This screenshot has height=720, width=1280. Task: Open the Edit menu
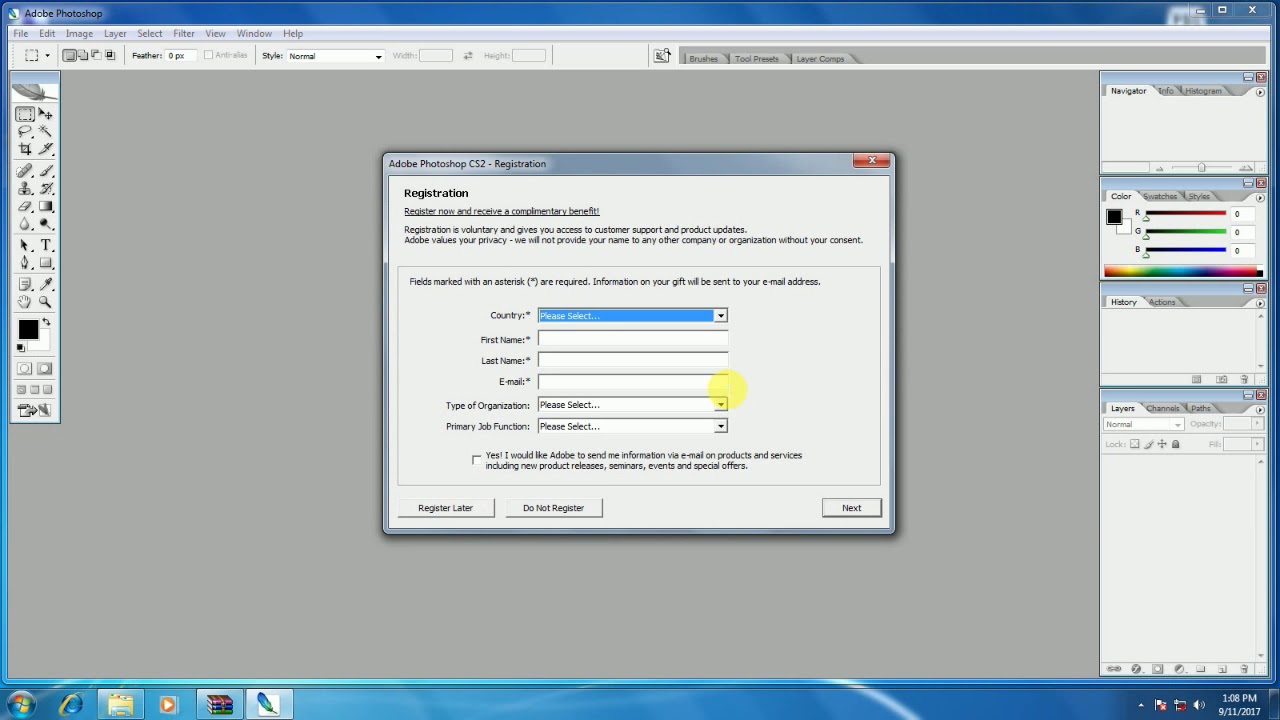(x=47, y=33)
